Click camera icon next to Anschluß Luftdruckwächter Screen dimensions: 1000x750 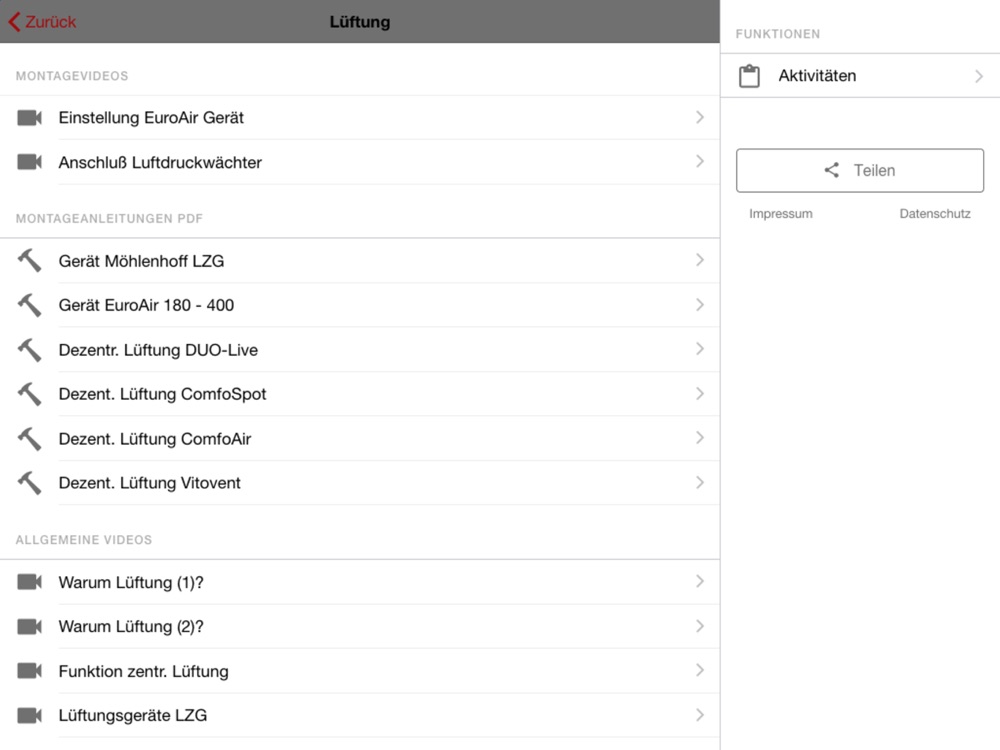coord(29,162)
